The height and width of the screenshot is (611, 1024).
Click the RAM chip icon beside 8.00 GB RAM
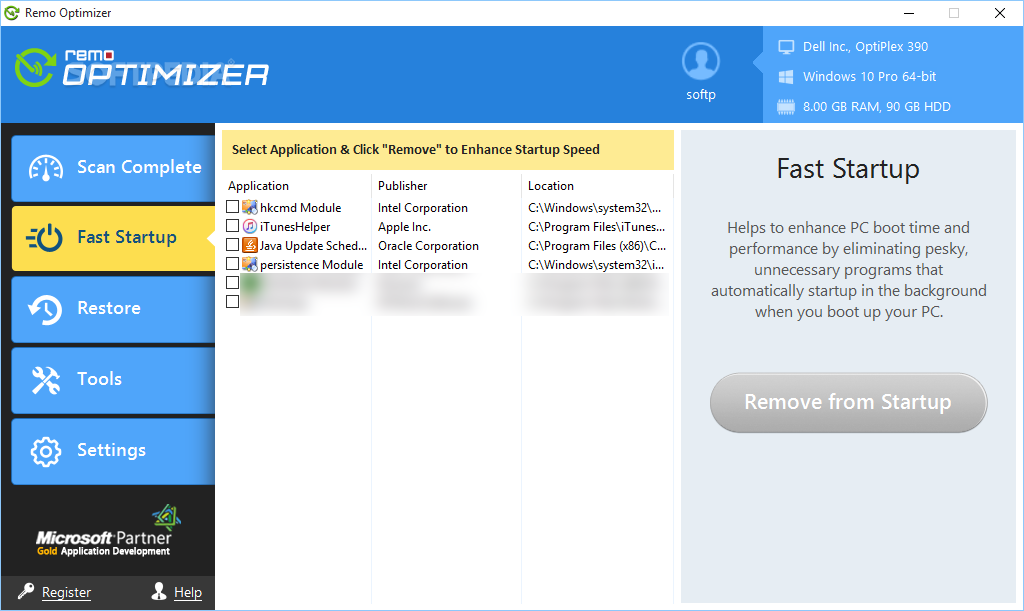(786, 107)
